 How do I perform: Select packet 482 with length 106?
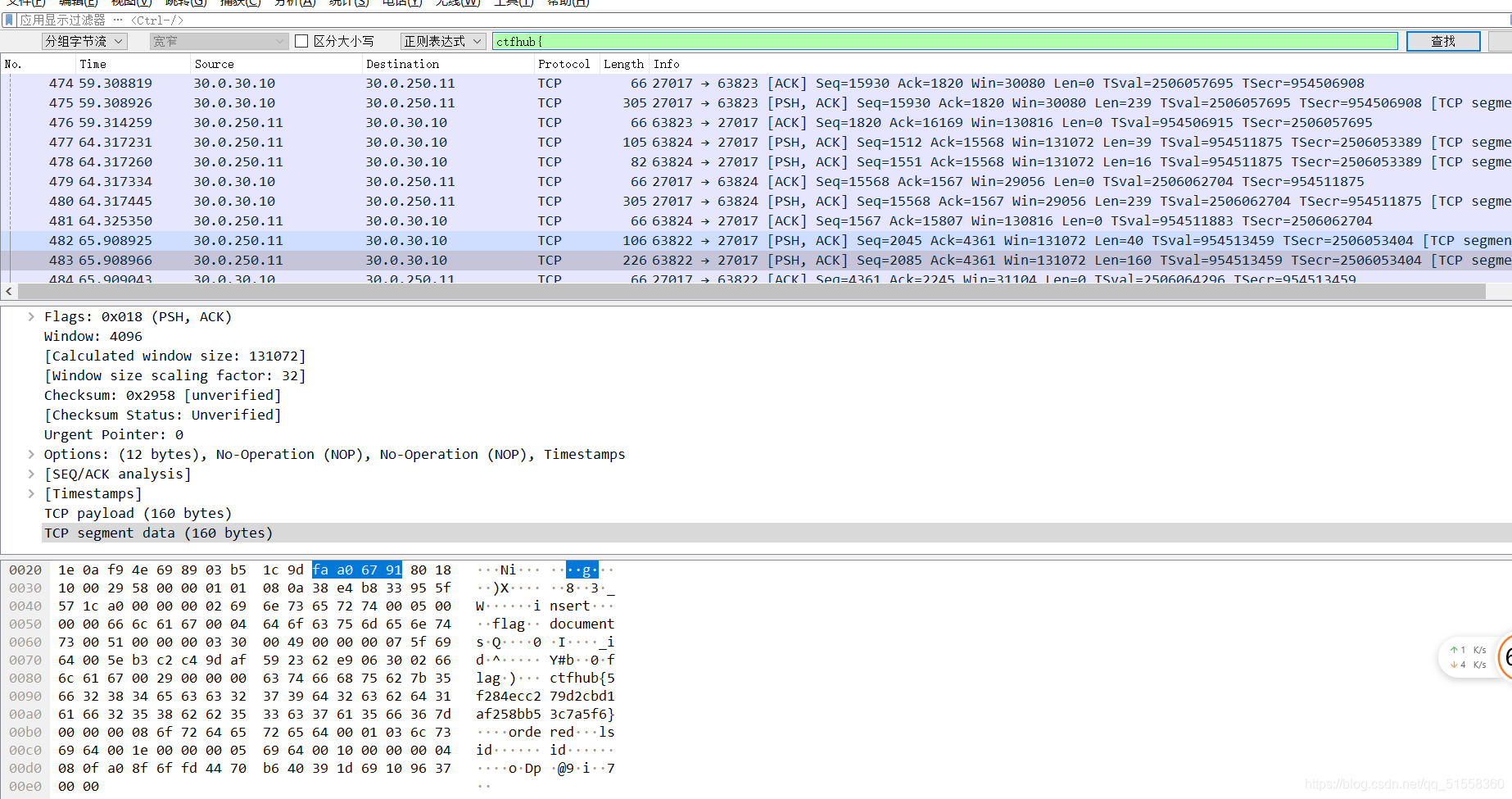point(756,240)
